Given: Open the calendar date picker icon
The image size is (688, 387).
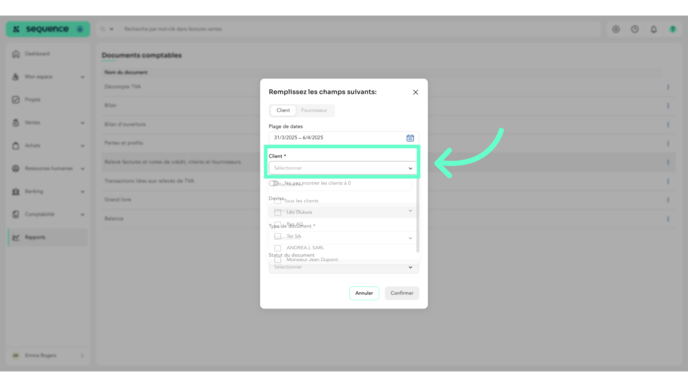Looking at the screenshot, I should [x=410, y=138].
